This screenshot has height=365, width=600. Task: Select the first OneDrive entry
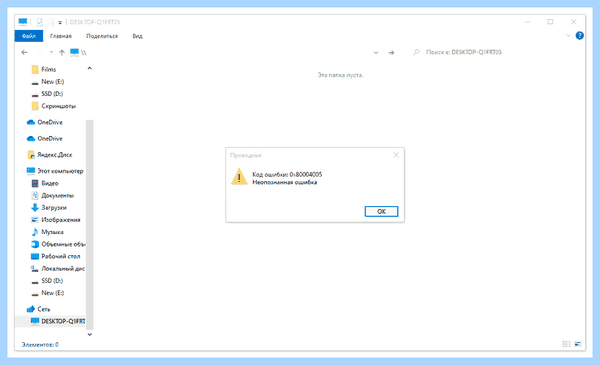click(x=50, y=122)
